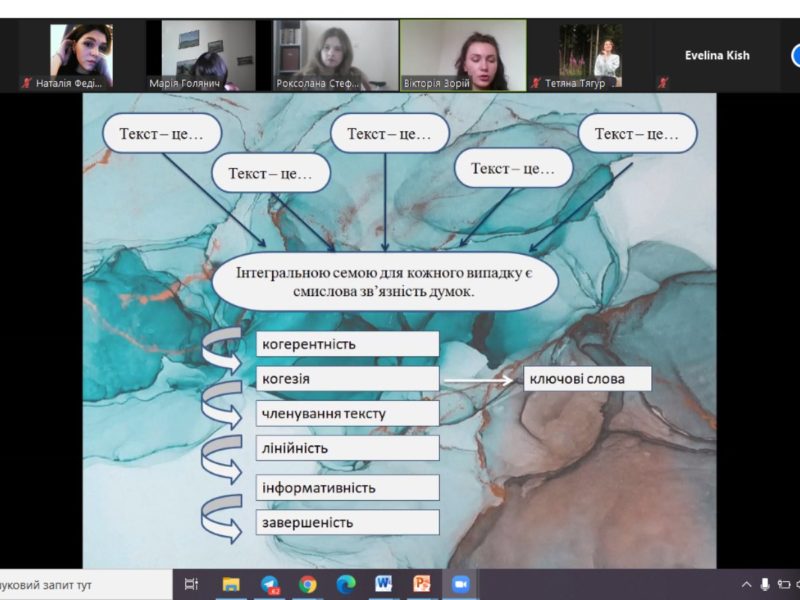Select Наталія Феді video thumbnail
The height and width of the screenshot is (600, 800).
click(x=81, y=55)
